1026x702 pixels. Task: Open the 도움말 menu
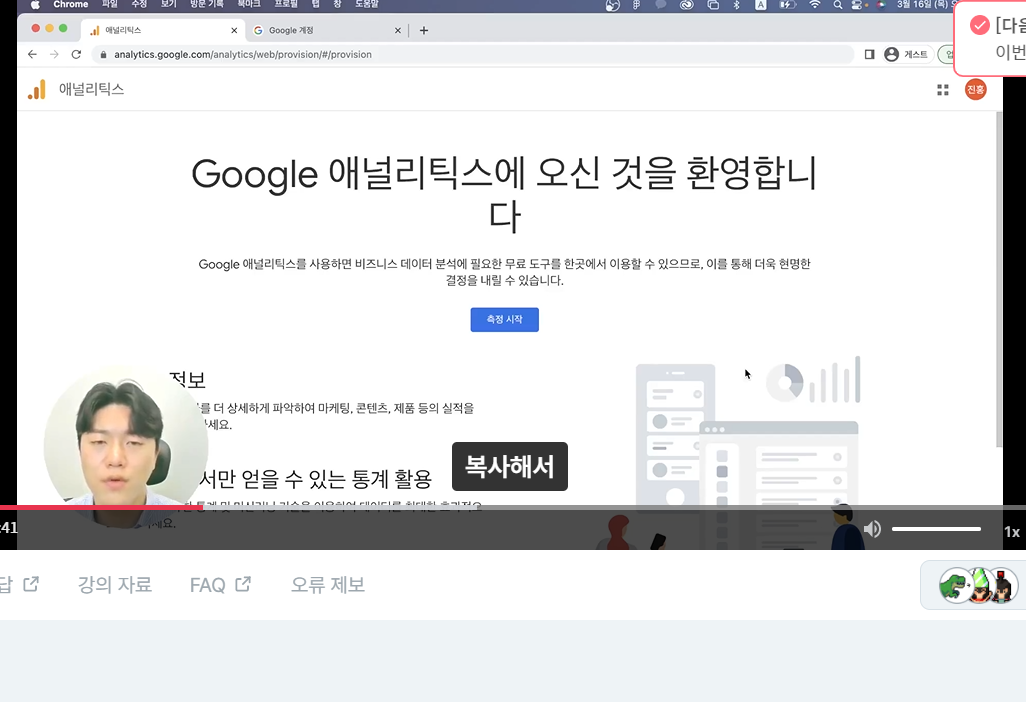point(367,5)
